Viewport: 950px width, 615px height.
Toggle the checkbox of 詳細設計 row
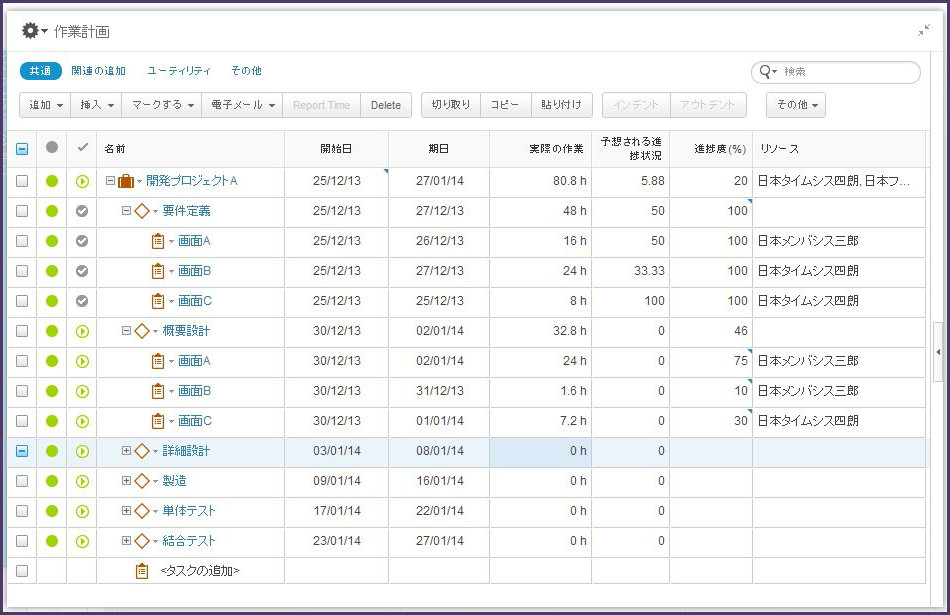pos(22,451)
